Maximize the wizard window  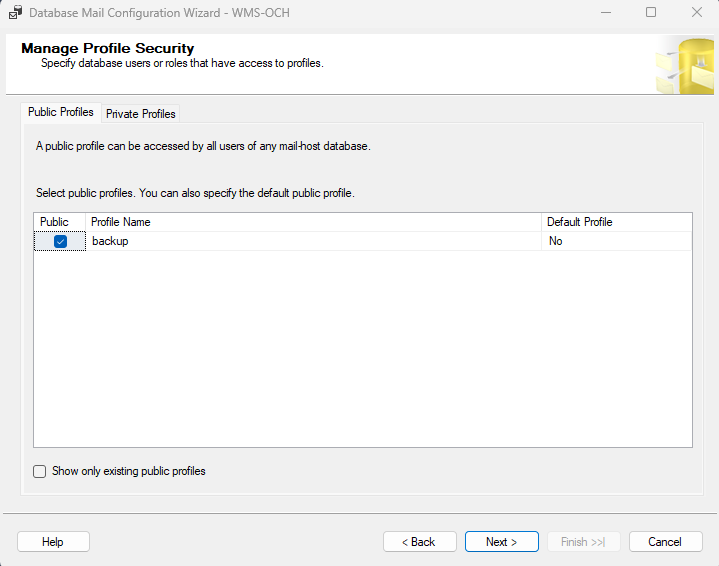pyautogui.click(x=651, y=13)
